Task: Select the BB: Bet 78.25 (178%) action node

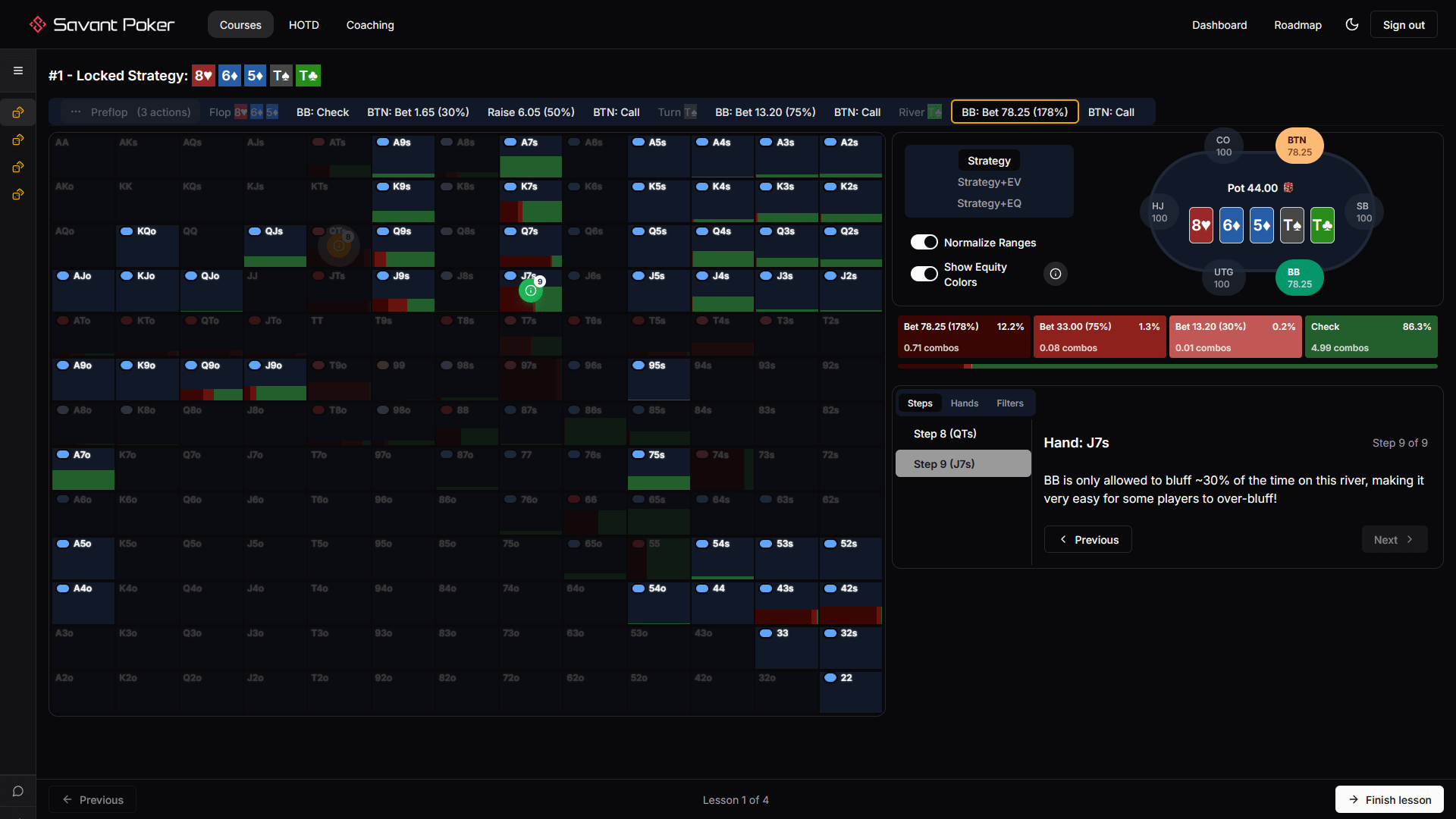Action: point(1014,111)
